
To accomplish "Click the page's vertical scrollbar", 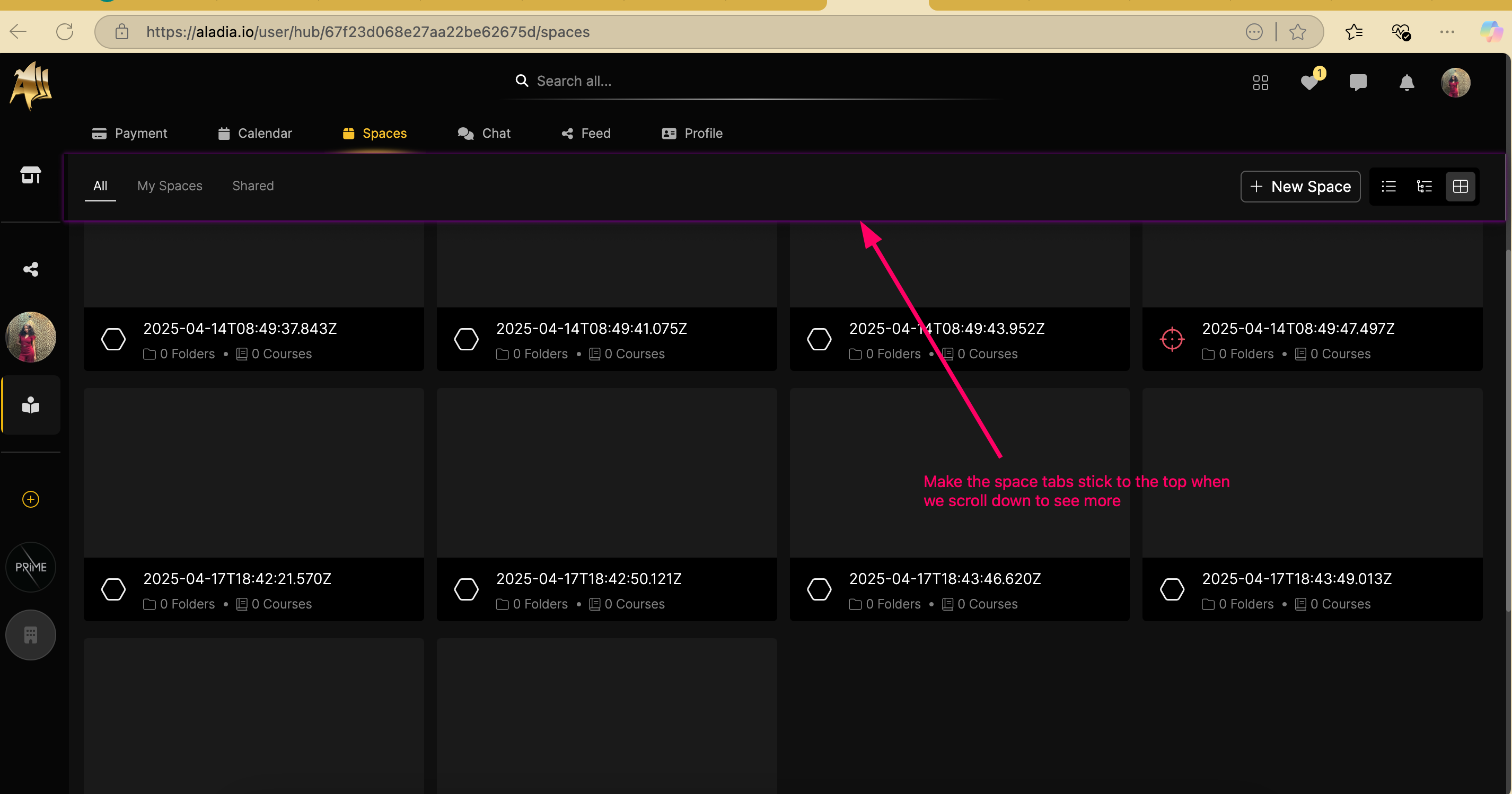I will 1508,431.
